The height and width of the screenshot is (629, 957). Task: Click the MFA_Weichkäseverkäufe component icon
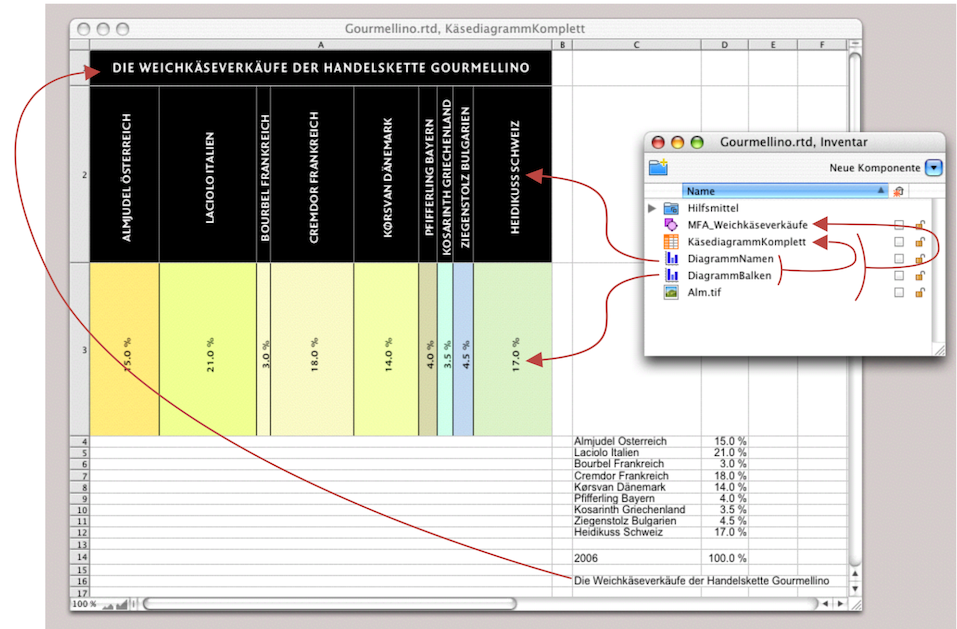pos(671,225)
